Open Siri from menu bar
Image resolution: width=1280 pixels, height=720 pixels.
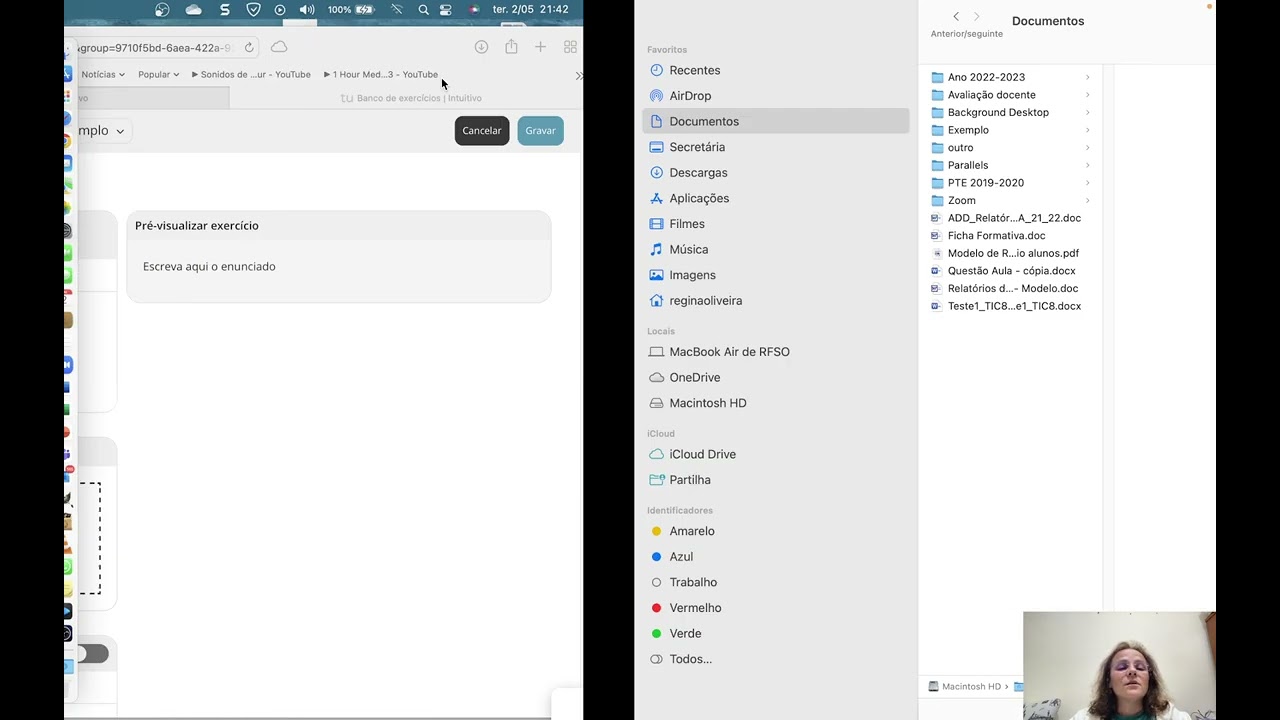[x=473, y=10]
